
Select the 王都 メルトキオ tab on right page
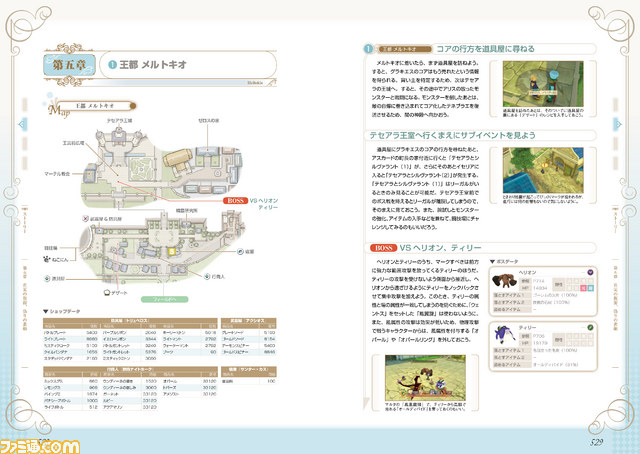pos(403,49)
